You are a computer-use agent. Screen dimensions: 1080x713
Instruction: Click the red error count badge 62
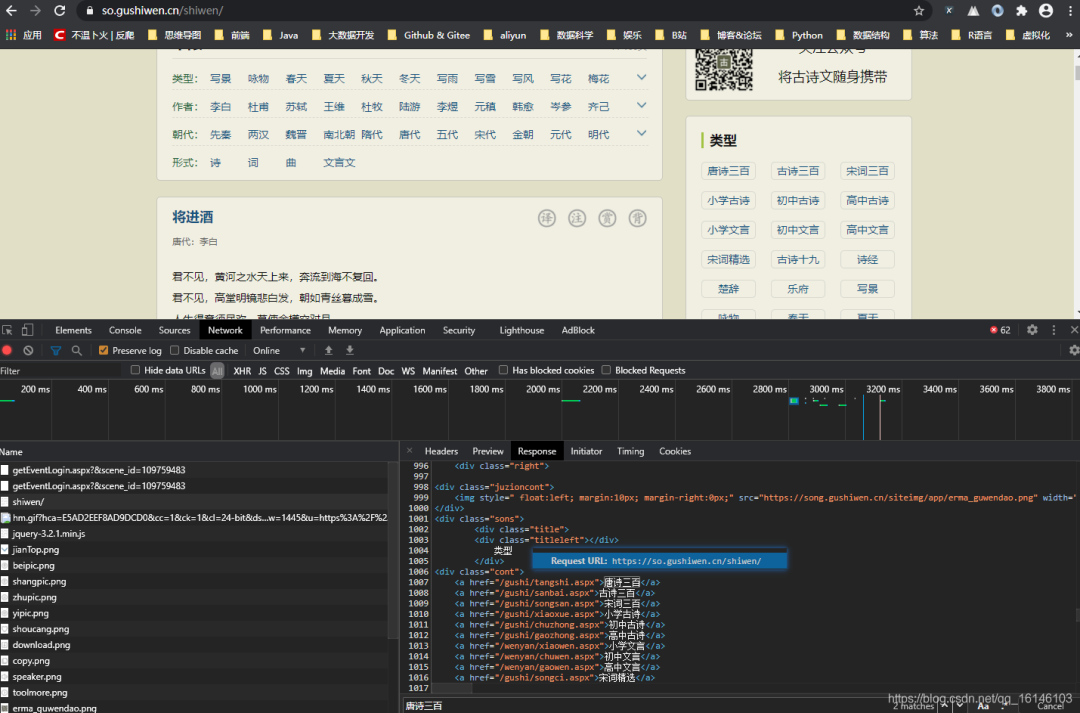pyautogui.click(x=1000, y=331)
